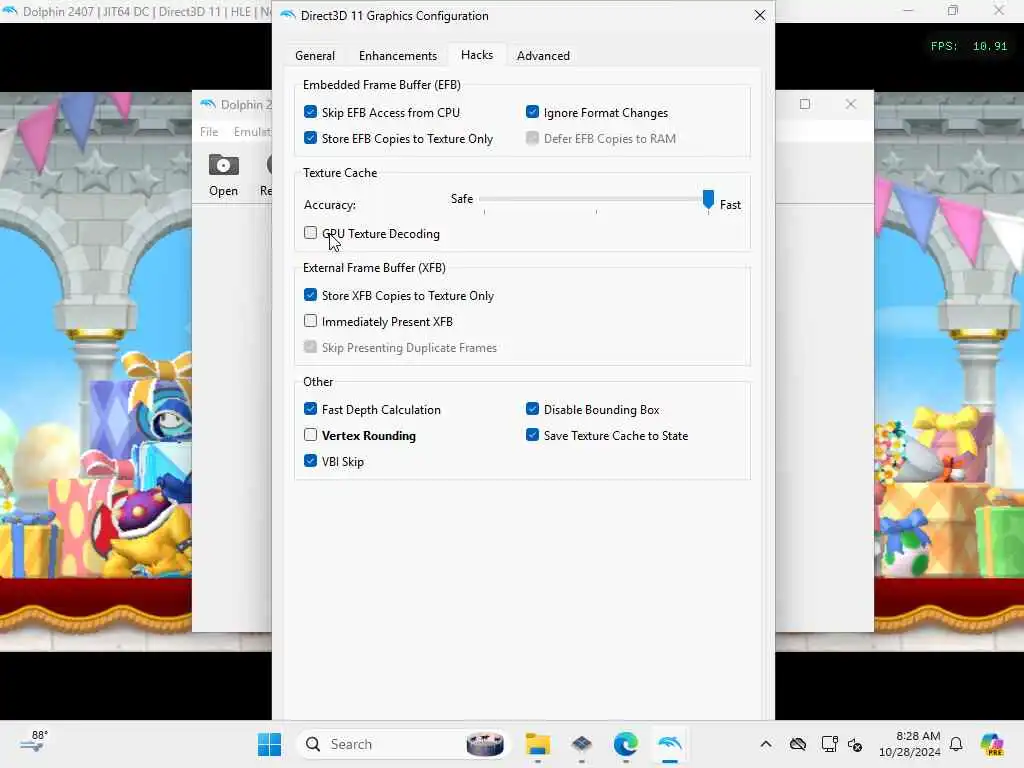The image size is (1024, 768).
Task: Click the middle tick of Accuracy slider
Action: (596, 212)
